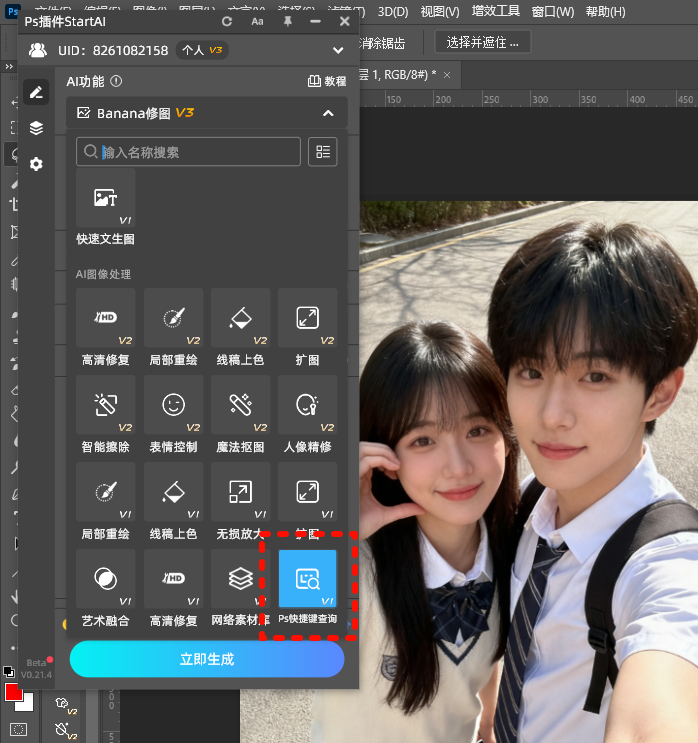This screenshot has height=743, width=698.
Task: Open the 窗口(W) menu
Action: pos(553,12)
